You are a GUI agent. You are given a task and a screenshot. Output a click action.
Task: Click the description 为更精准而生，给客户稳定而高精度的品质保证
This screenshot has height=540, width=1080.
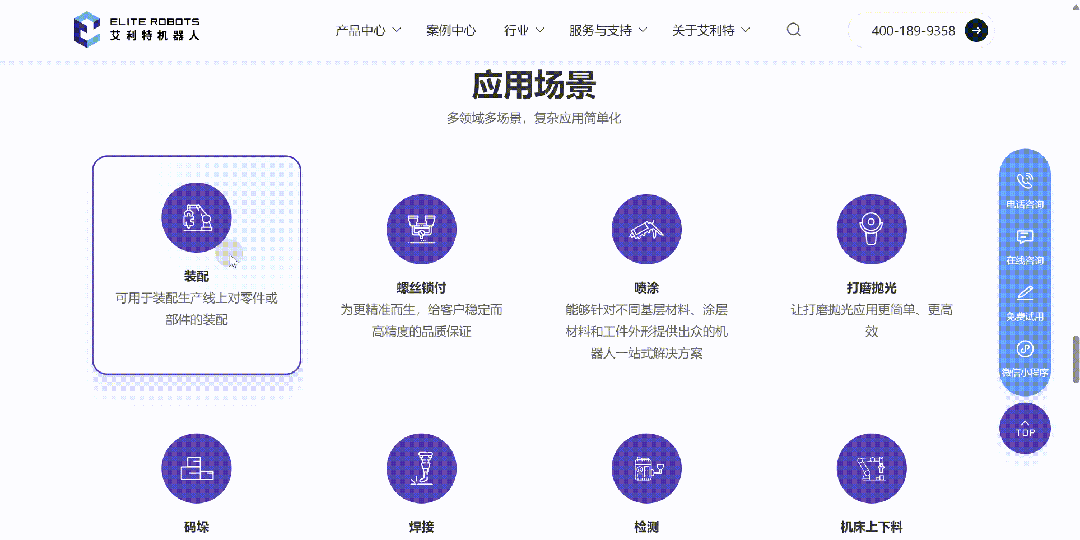click(x=422, y=320)
